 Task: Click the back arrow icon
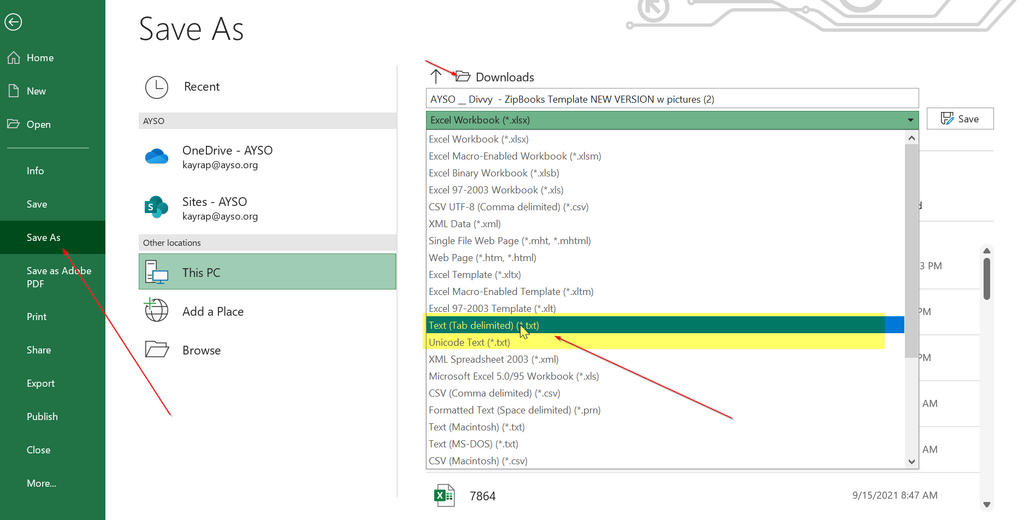[14, 22]
